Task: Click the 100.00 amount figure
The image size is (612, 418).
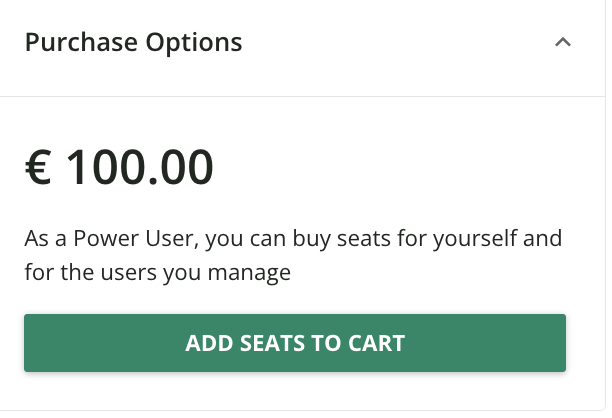Action: 139,167
